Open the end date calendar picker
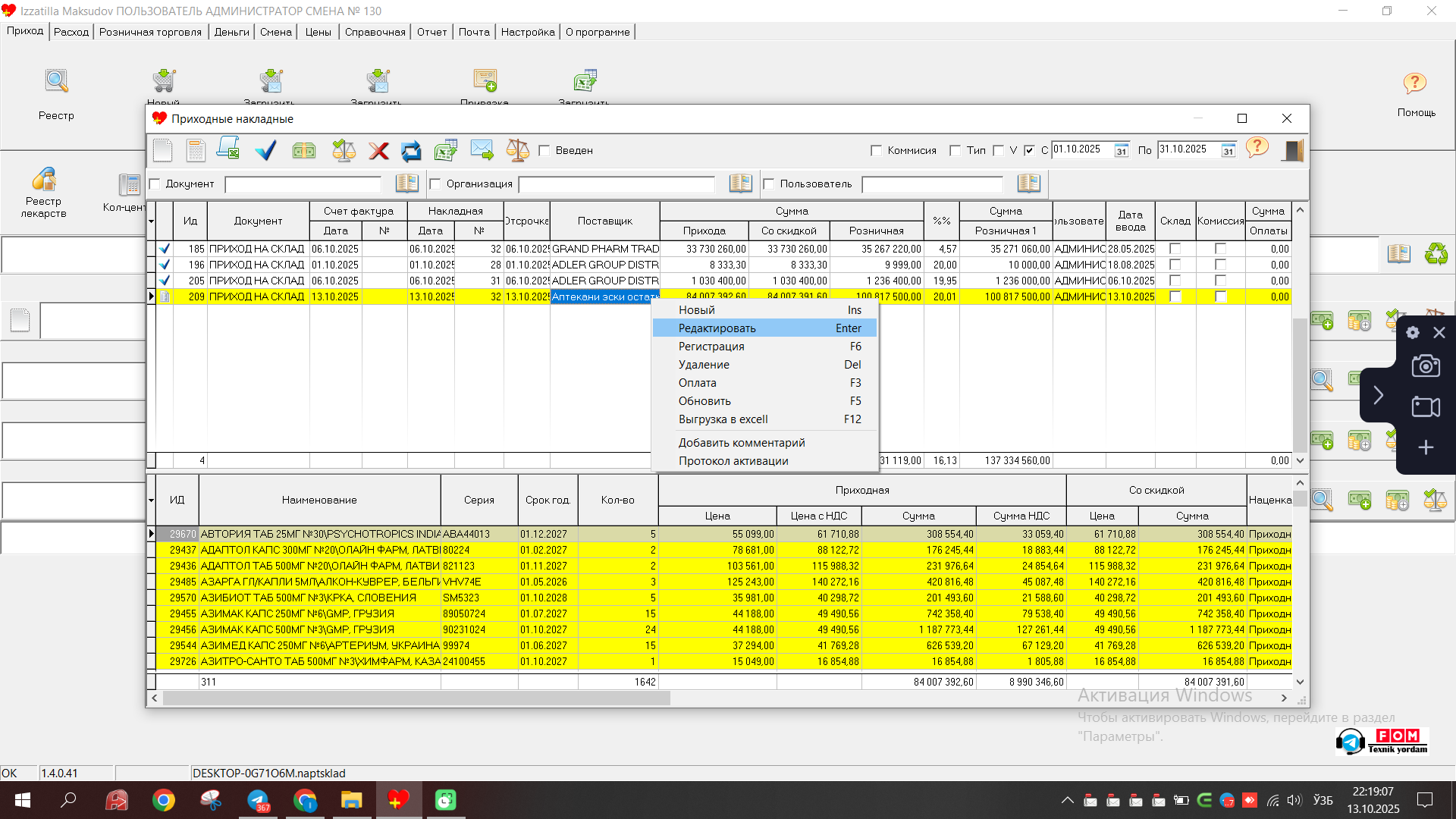This screenshot has width=1456, height=819. (1228, 151)
